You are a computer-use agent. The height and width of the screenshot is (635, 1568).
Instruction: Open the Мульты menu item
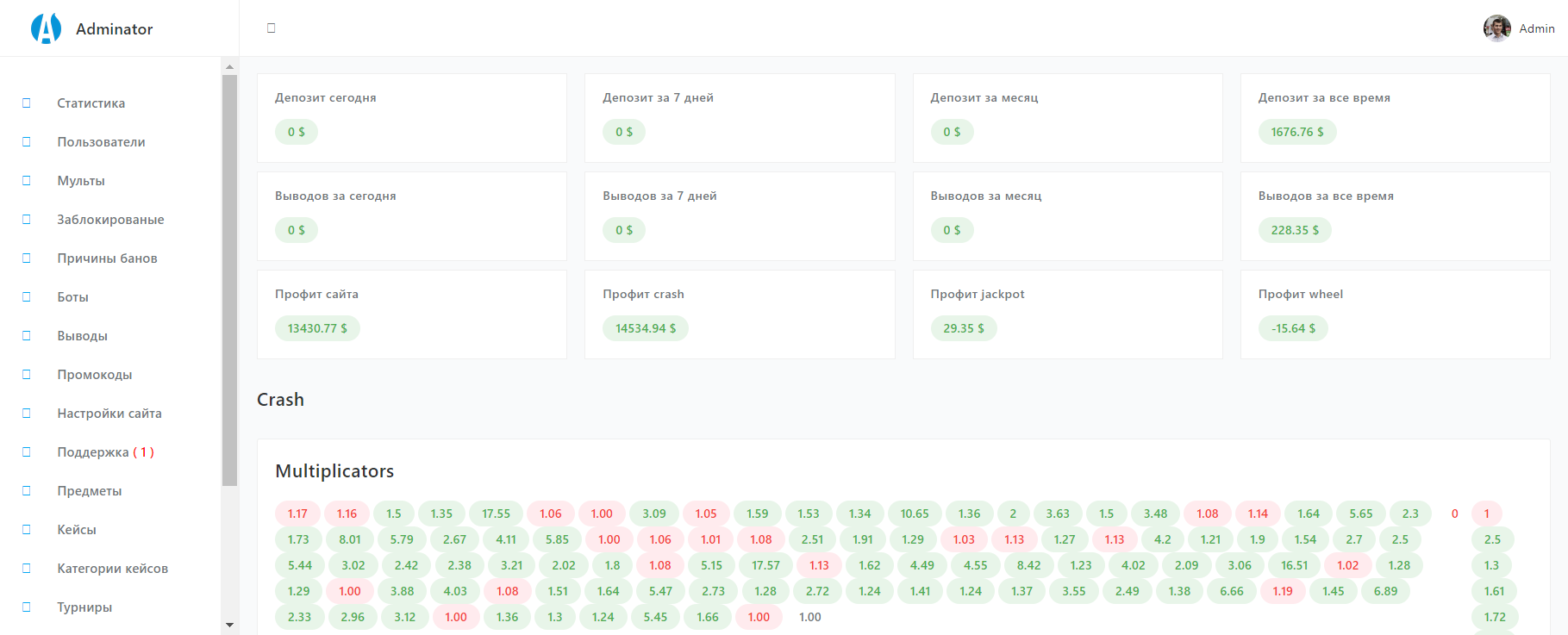coord(81,181)
